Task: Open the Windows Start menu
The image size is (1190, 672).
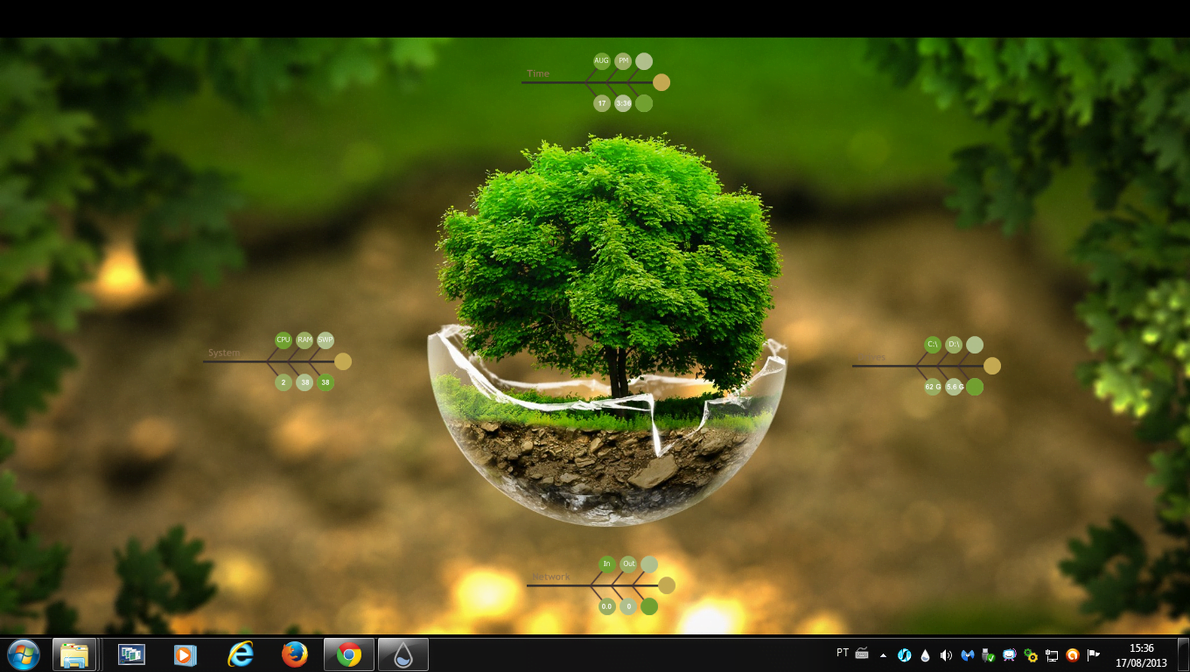Action: [22, 654]
